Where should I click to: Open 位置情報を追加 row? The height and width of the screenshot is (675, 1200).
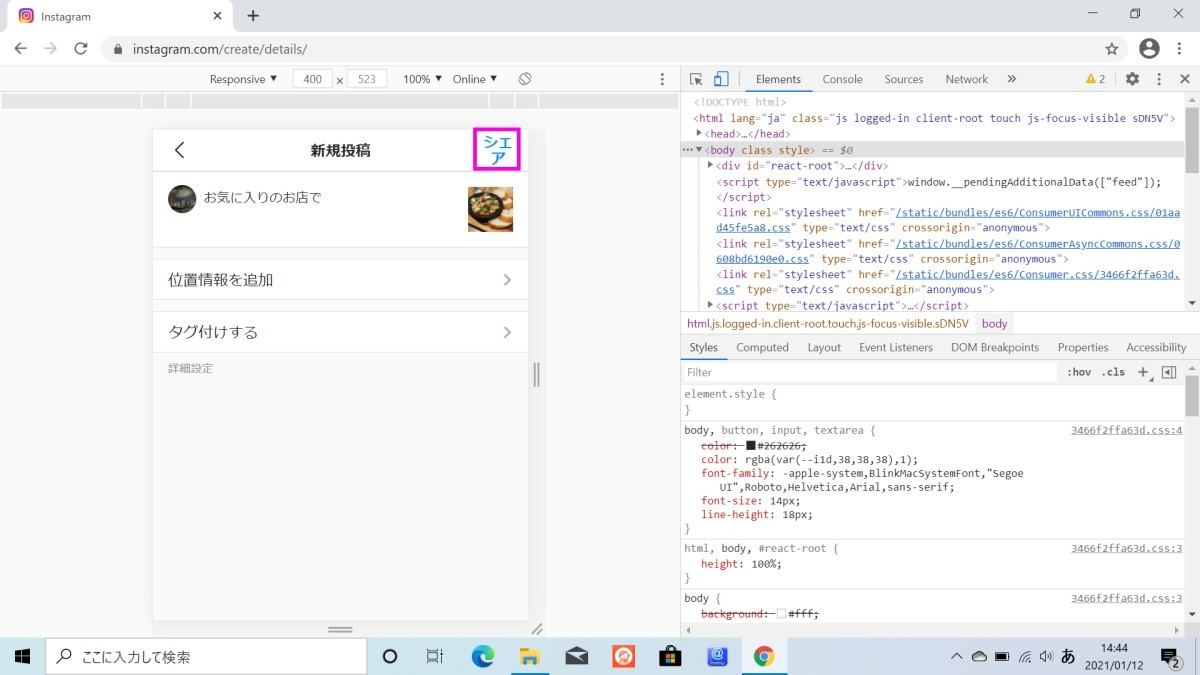click(x=340, y=280)
